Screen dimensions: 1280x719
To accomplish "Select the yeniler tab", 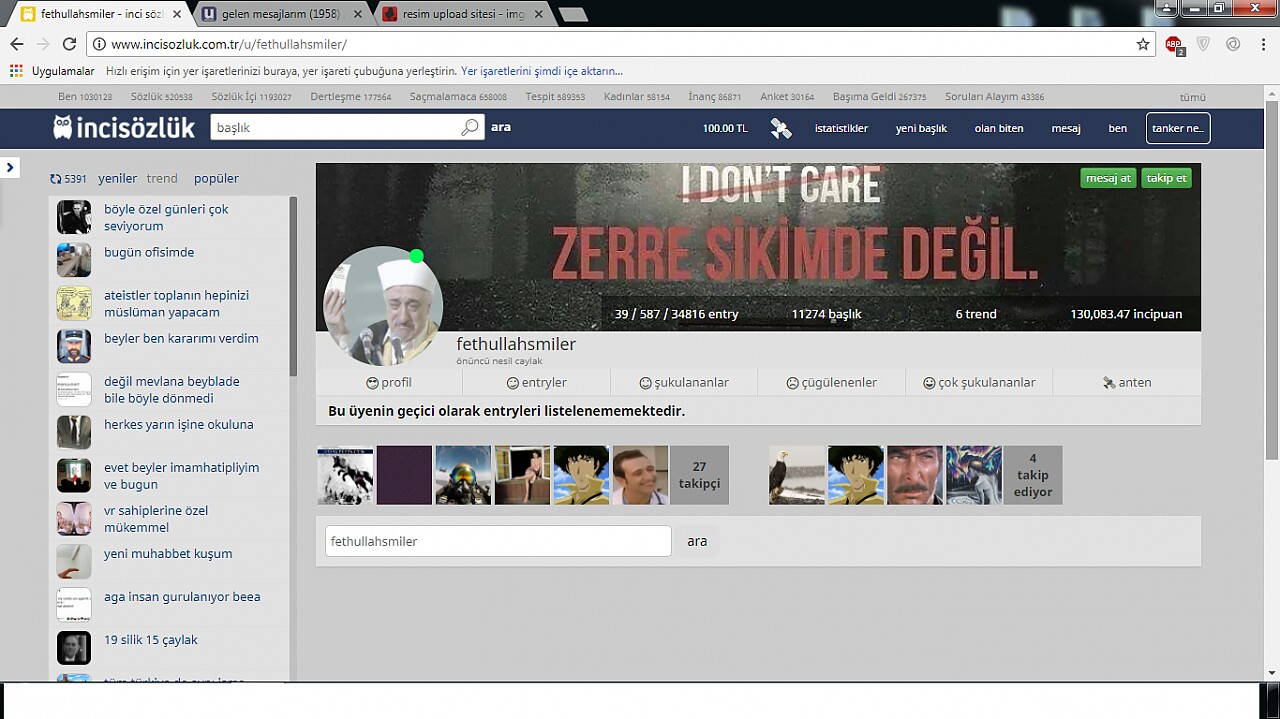I will click(117, 179).
